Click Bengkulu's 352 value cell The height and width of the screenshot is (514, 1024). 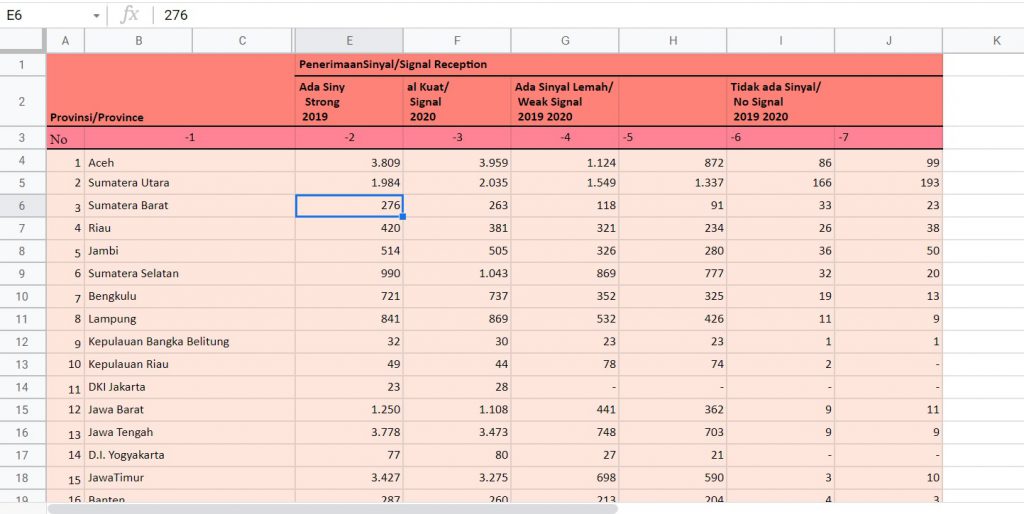tap(565, 296)
